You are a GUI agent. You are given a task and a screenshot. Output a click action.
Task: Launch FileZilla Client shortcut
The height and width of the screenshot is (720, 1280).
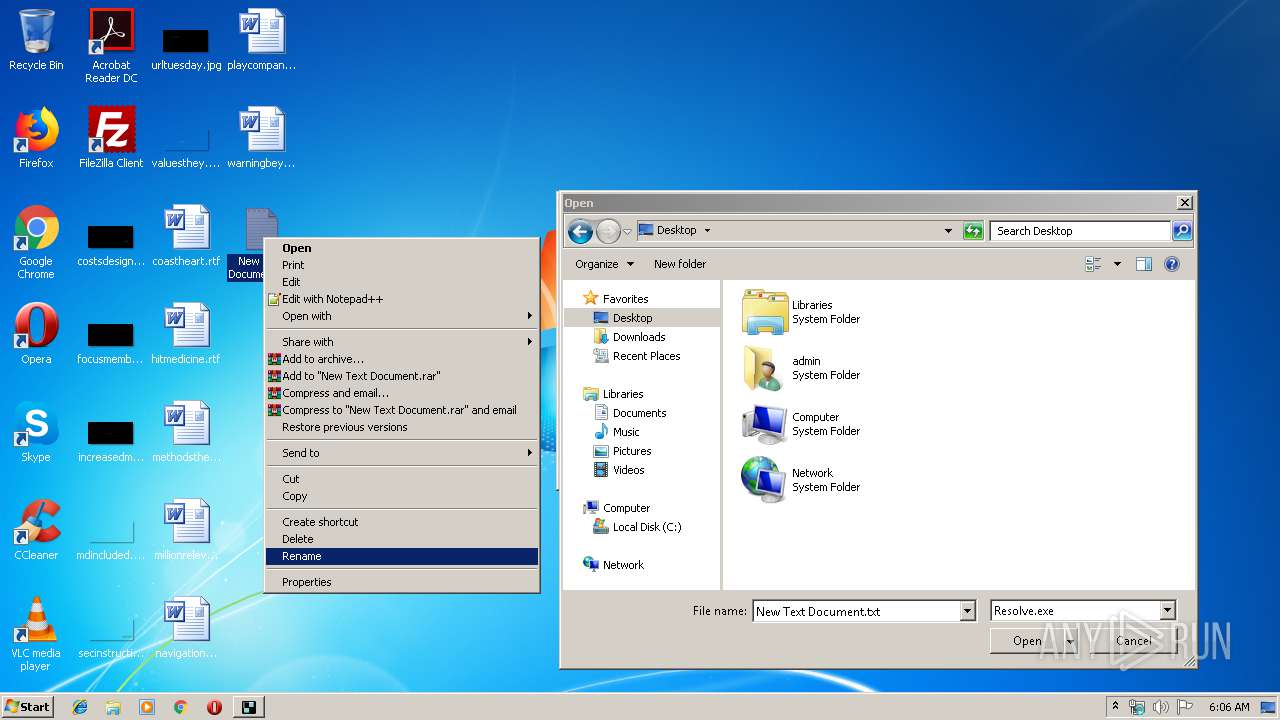(x=111, y=138)
